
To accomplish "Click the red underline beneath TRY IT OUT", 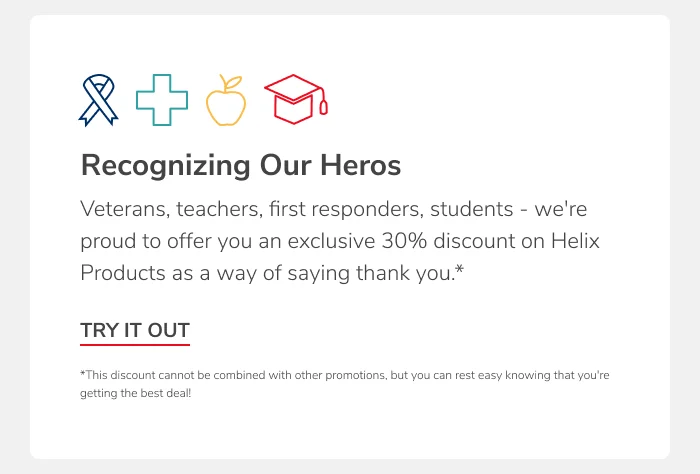I will click(135, 344).
